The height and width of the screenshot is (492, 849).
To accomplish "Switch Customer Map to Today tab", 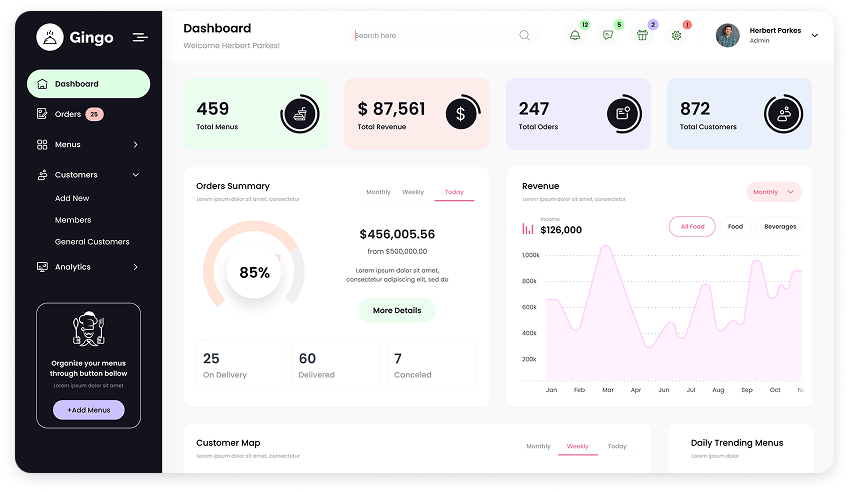I will 617,447.
